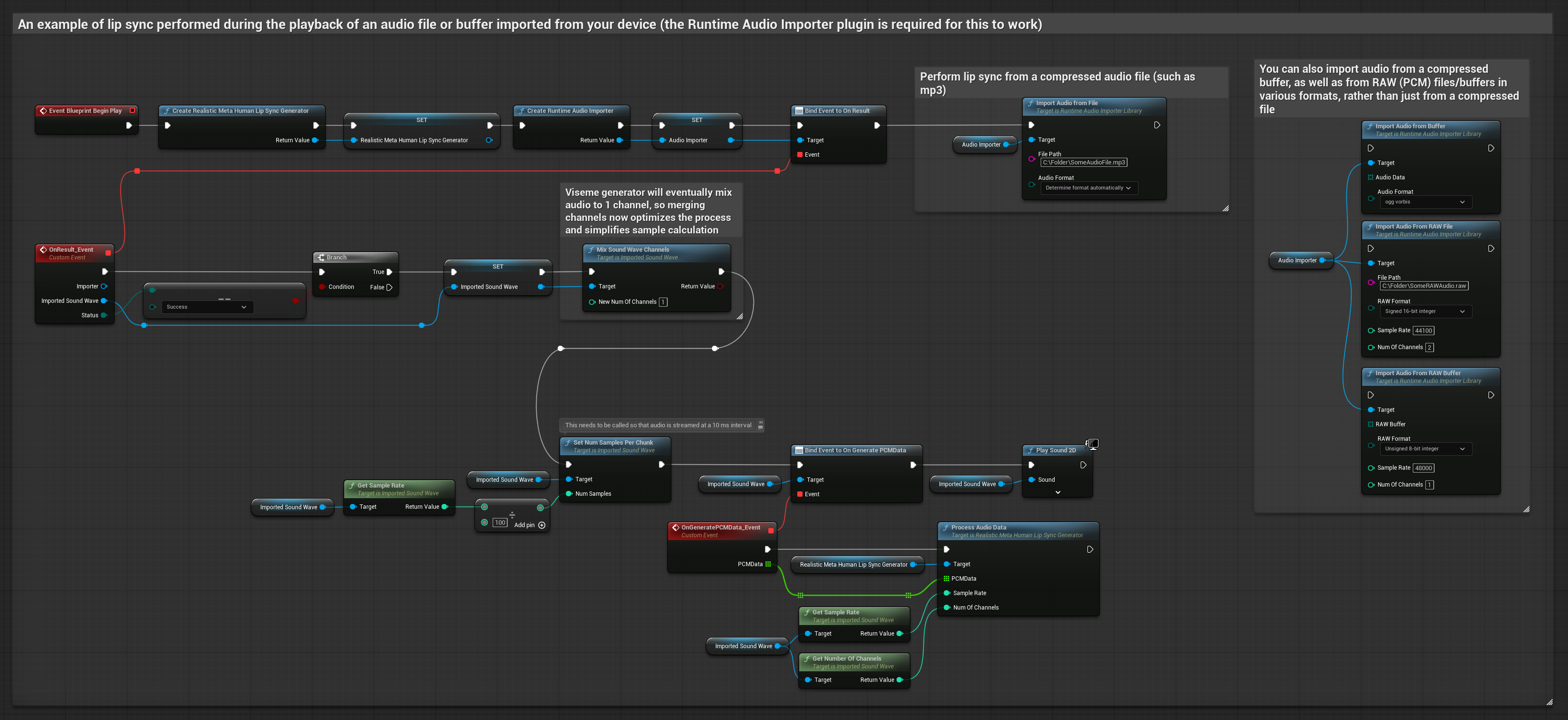Click the Event Blueprint Begin Play exec output pin

[x=129, y=125]
